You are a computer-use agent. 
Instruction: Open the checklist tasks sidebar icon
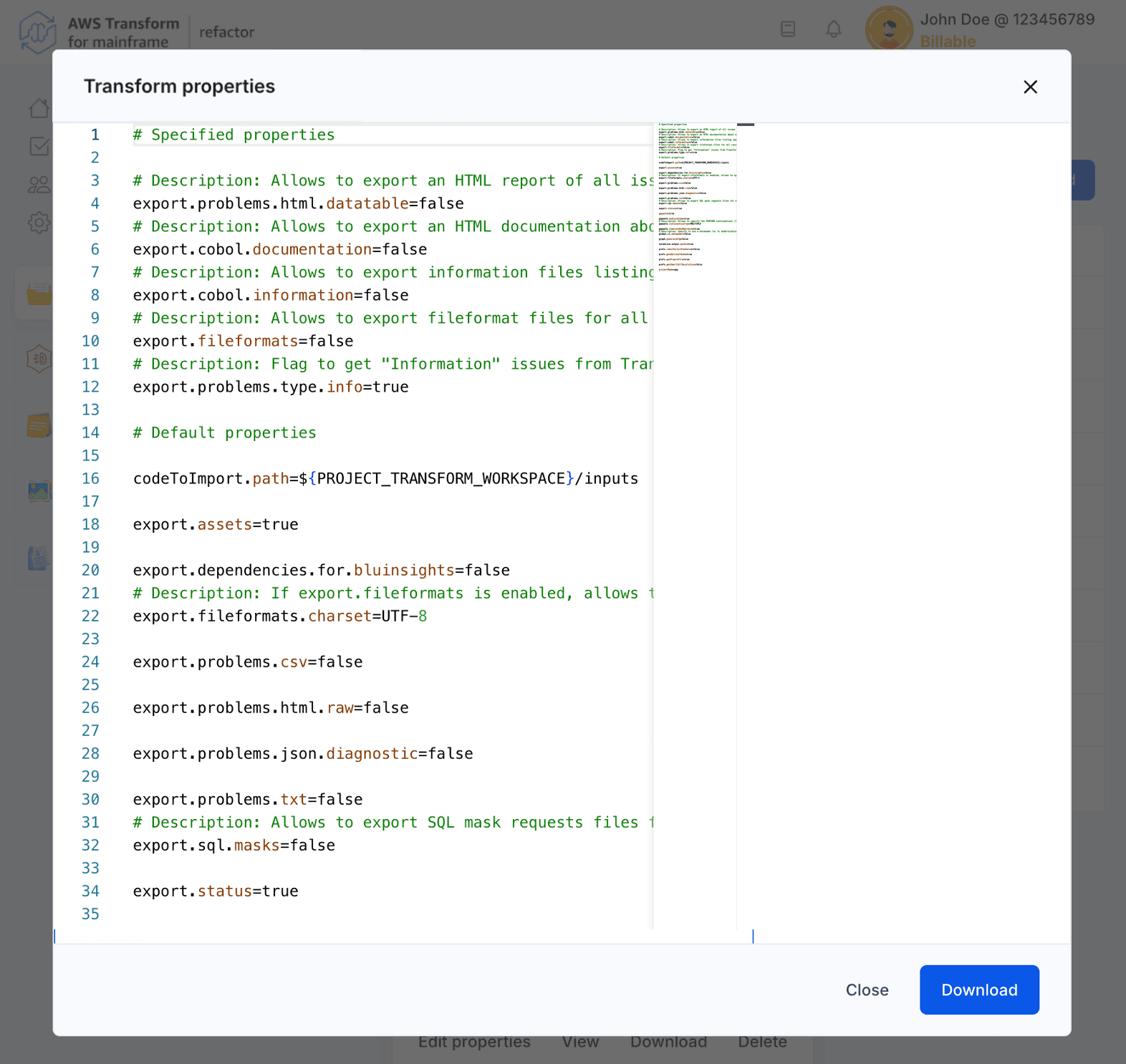(39, 147)
